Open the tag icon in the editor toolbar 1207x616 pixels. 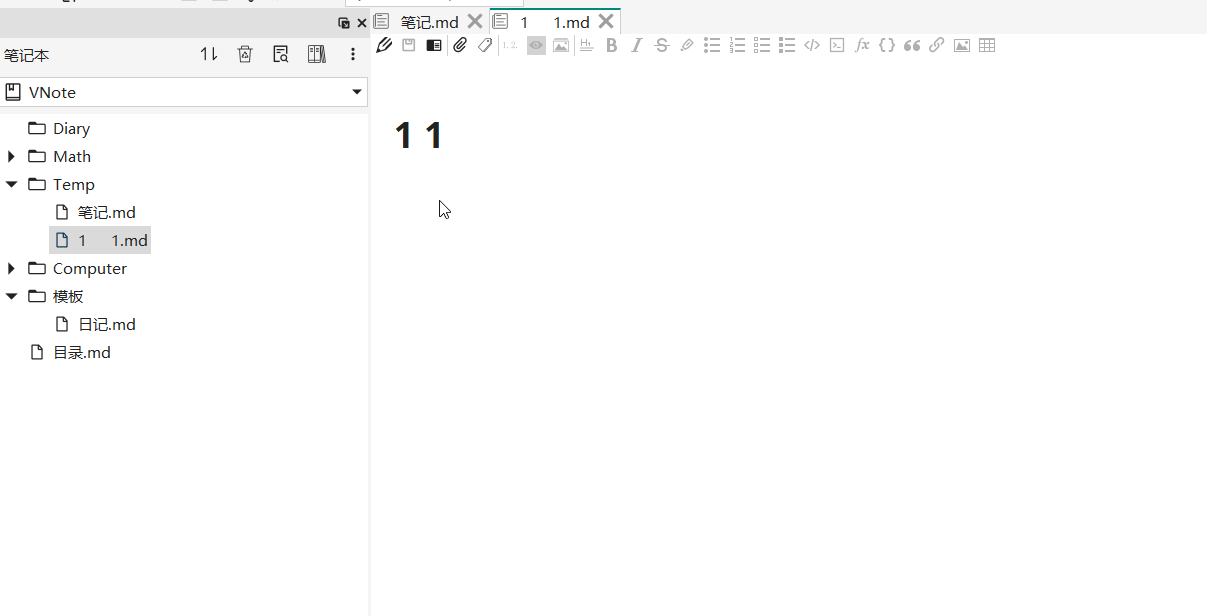coord(485,45)
